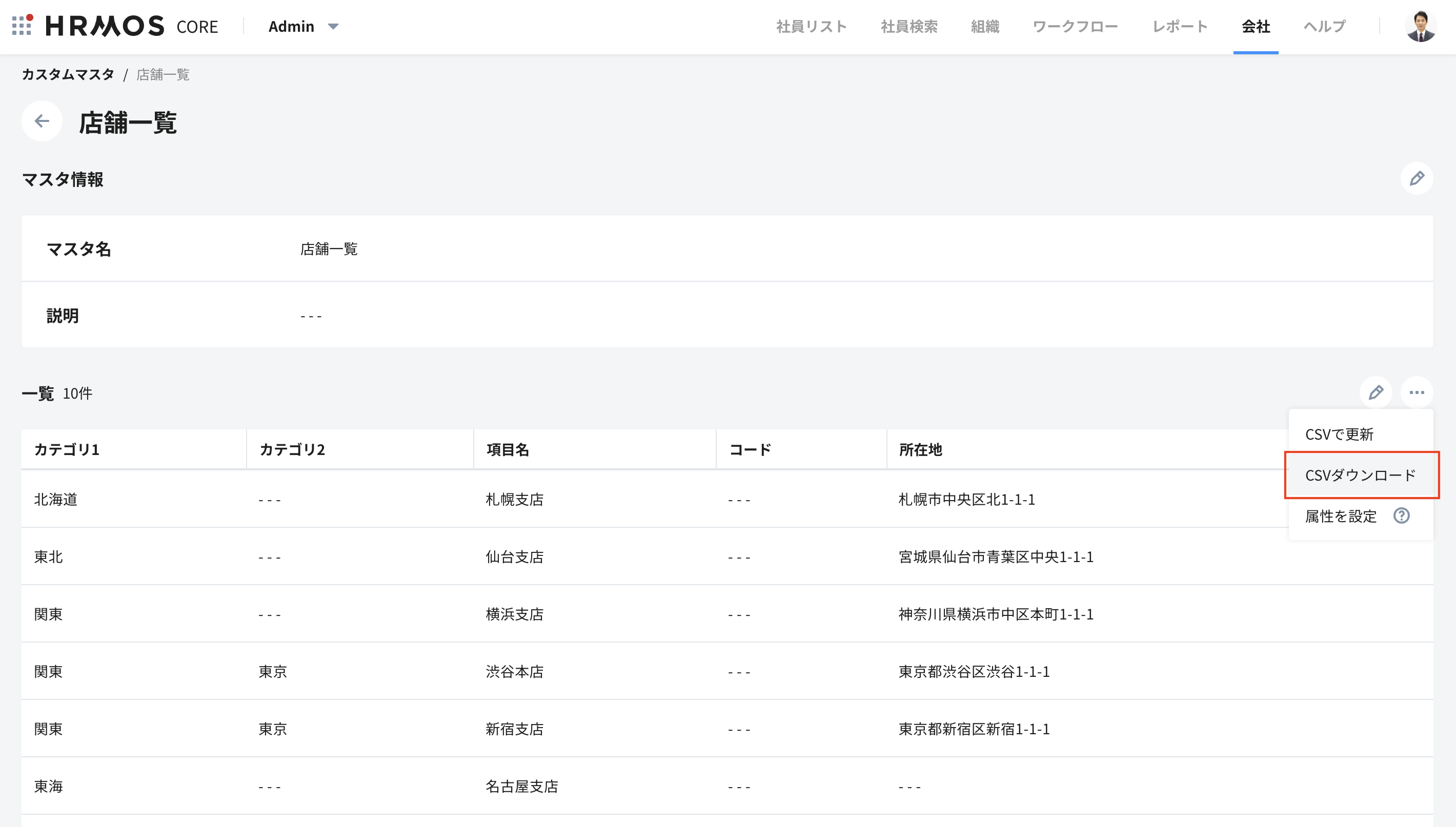Go to 社員リスト tab
The width and height of the screenshot is (1456, 827).
coord(811,26)
